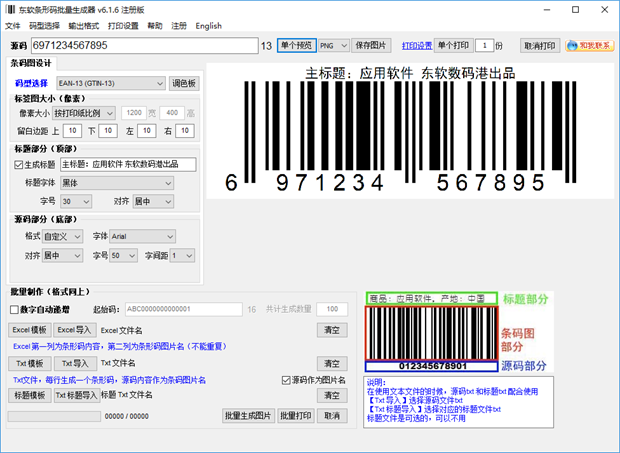Clear the Txt文件名 with 清空
The image size is (620, 453).
[332, 363]
